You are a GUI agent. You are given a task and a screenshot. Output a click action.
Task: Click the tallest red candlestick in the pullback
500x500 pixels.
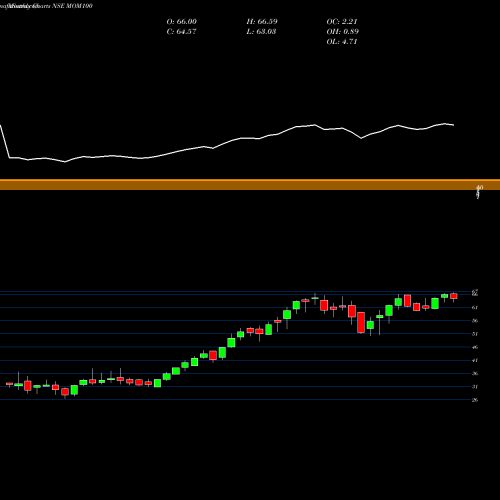pos(361,322)
